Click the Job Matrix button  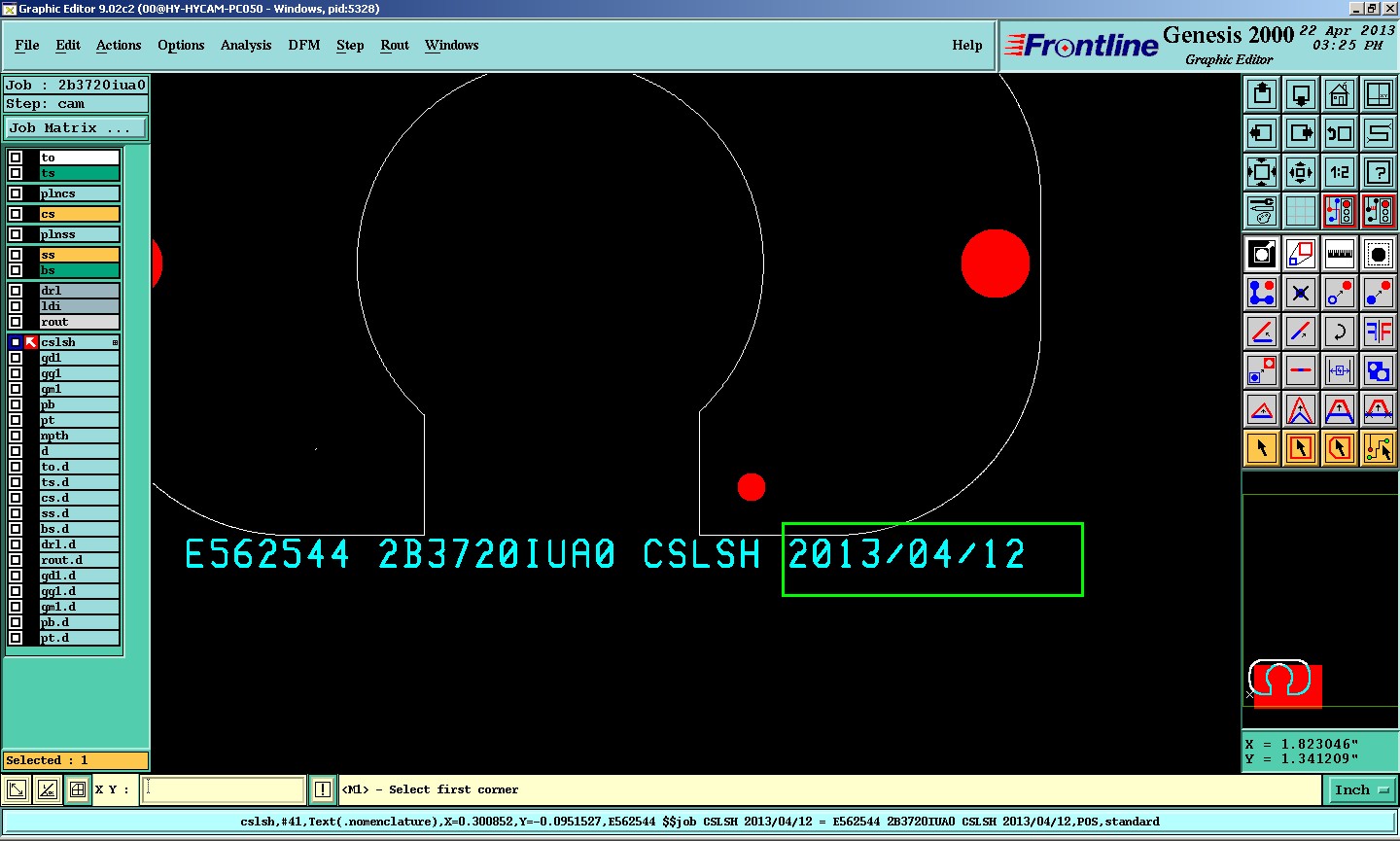pyautogui.click(x=76, y=128)
